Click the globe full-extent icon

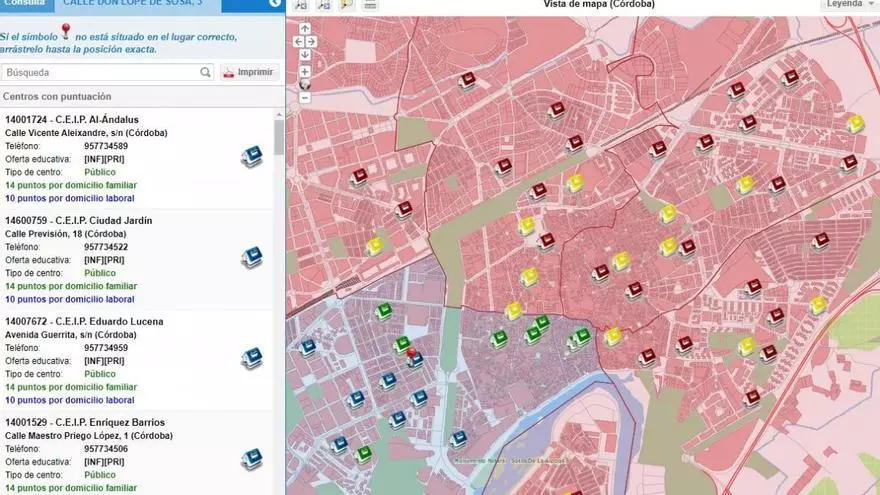tap(305, 84)
